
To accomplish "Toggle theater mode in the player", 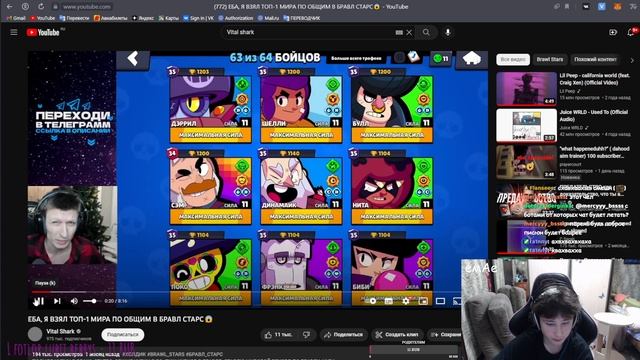I will [440, 301].
